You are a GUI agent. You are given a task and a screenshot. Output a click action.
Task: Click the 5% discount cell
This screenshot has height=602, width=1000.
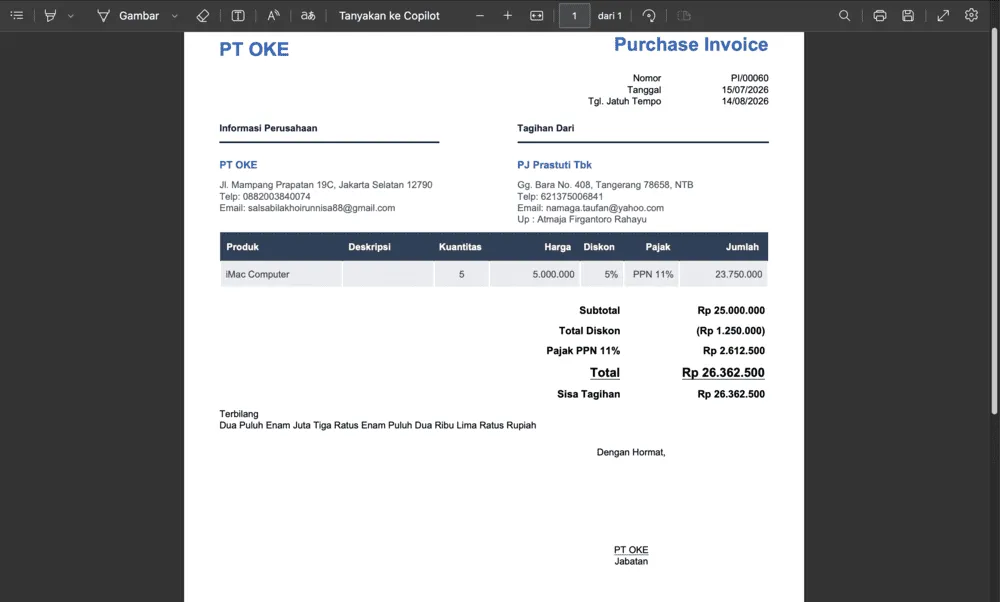click(602, 274)
